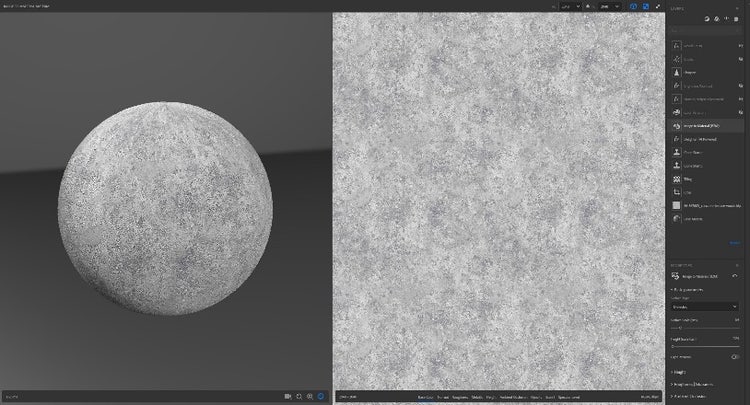The image size is (750, 405).
Task: Show the hidden layer two rows below Sharpen
Action: [740, 99]
